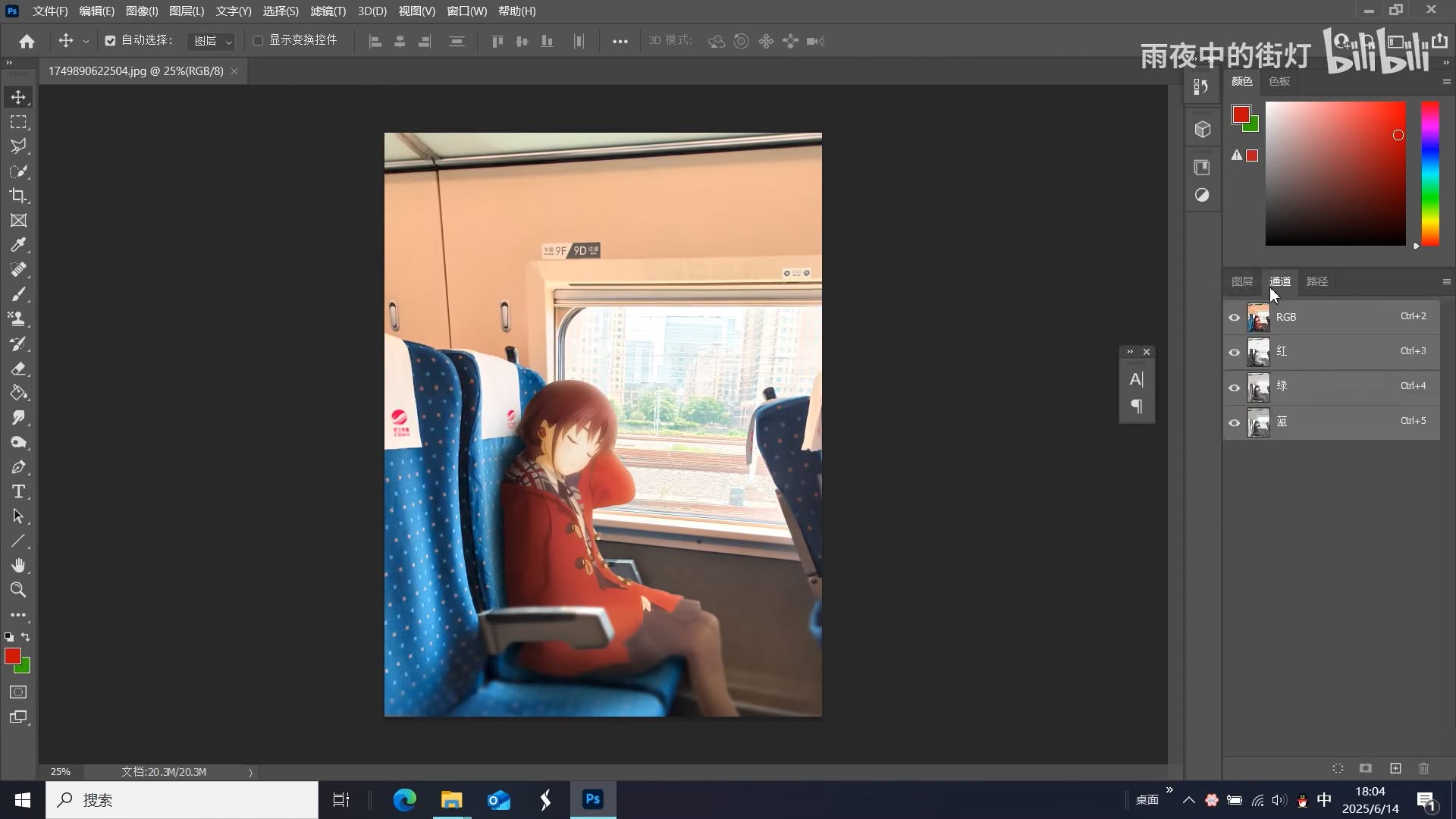Viewport: 1456px width, 819px height.
Task: Open the Color panel menu
Action: pyautogui.click(x=1446, y=82)
